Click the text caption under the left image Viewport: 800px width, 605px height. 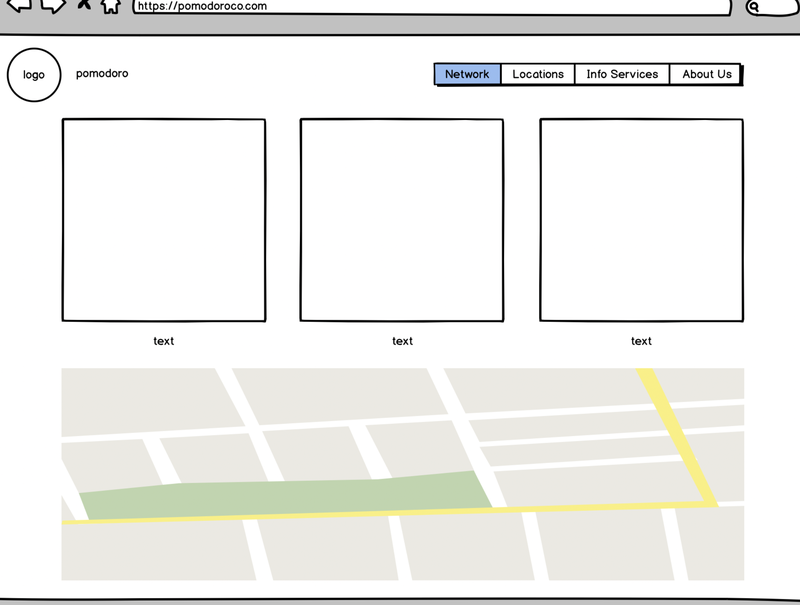pos(162,341)
